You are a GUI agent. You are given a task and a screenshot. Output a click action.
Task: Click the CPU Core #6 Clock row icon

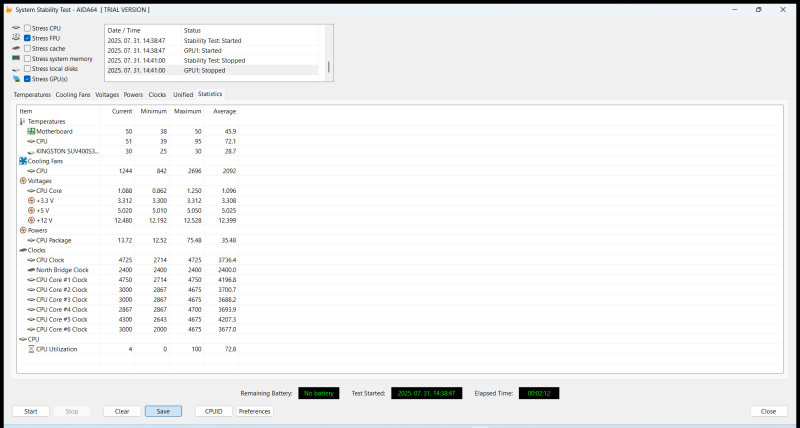[x=31, y=330]
